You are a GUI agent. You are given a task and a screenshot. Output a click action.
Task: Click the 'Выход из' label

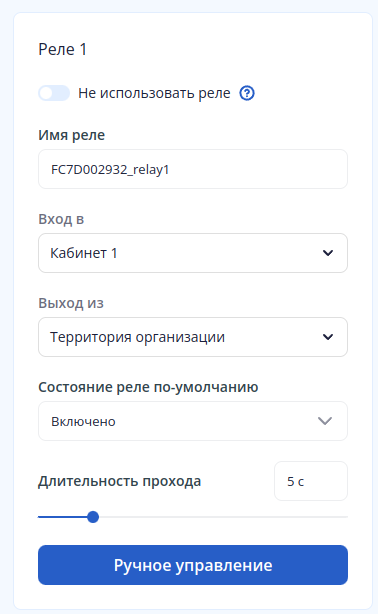(x=71, y=303)
